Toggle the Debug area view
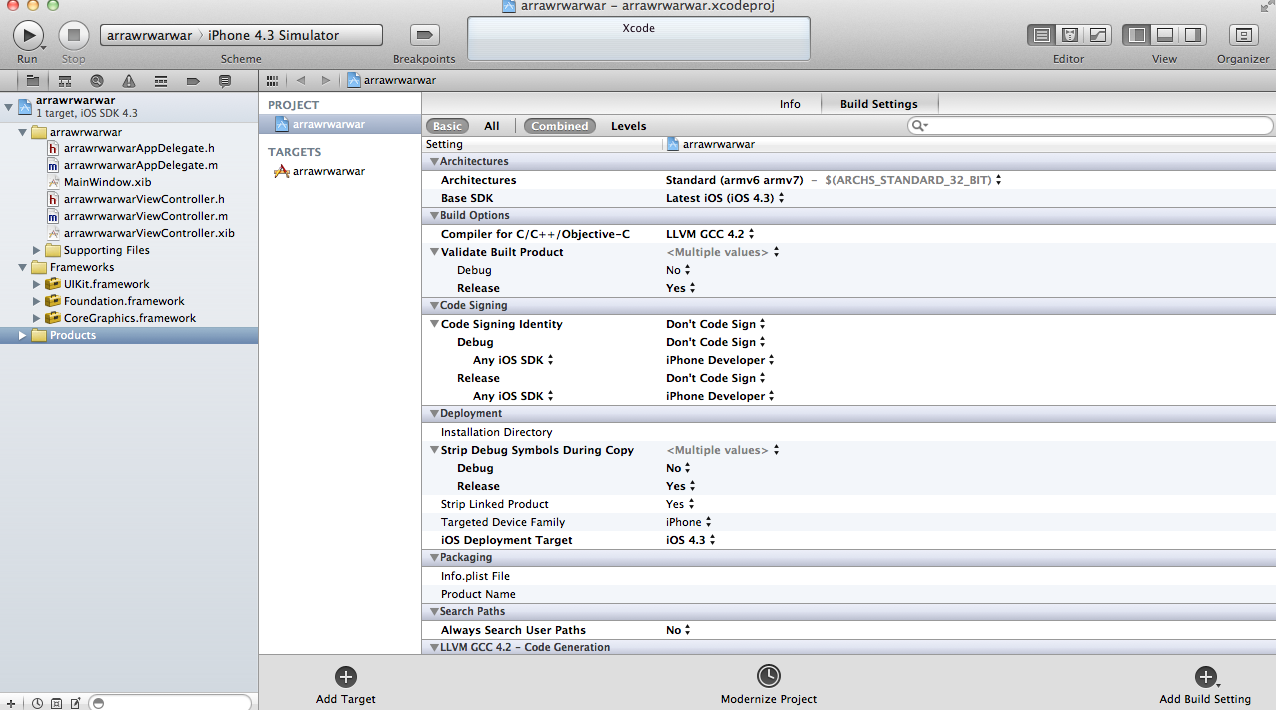 (1164, 35)
